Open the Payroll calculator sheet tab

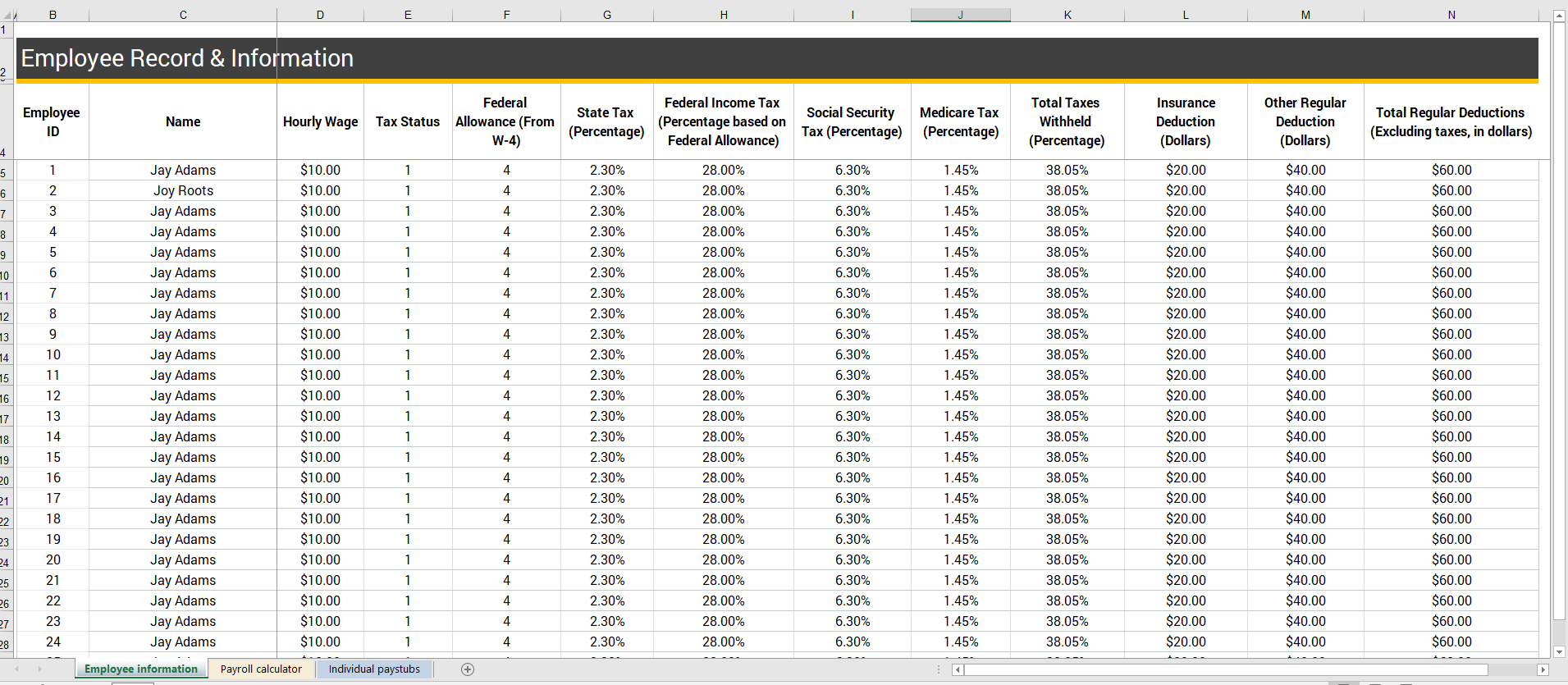(261, 669)
